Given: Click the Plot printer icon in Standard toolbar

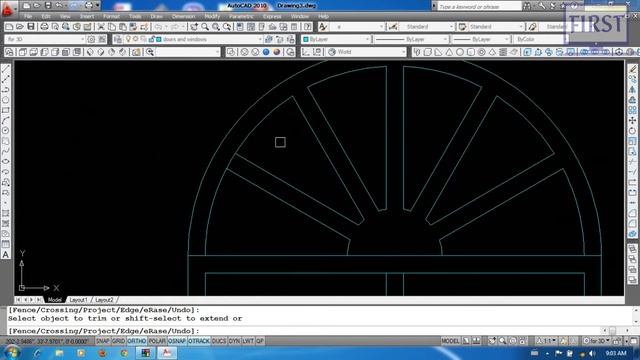Looking at the screenshot, I should [44, 27].
